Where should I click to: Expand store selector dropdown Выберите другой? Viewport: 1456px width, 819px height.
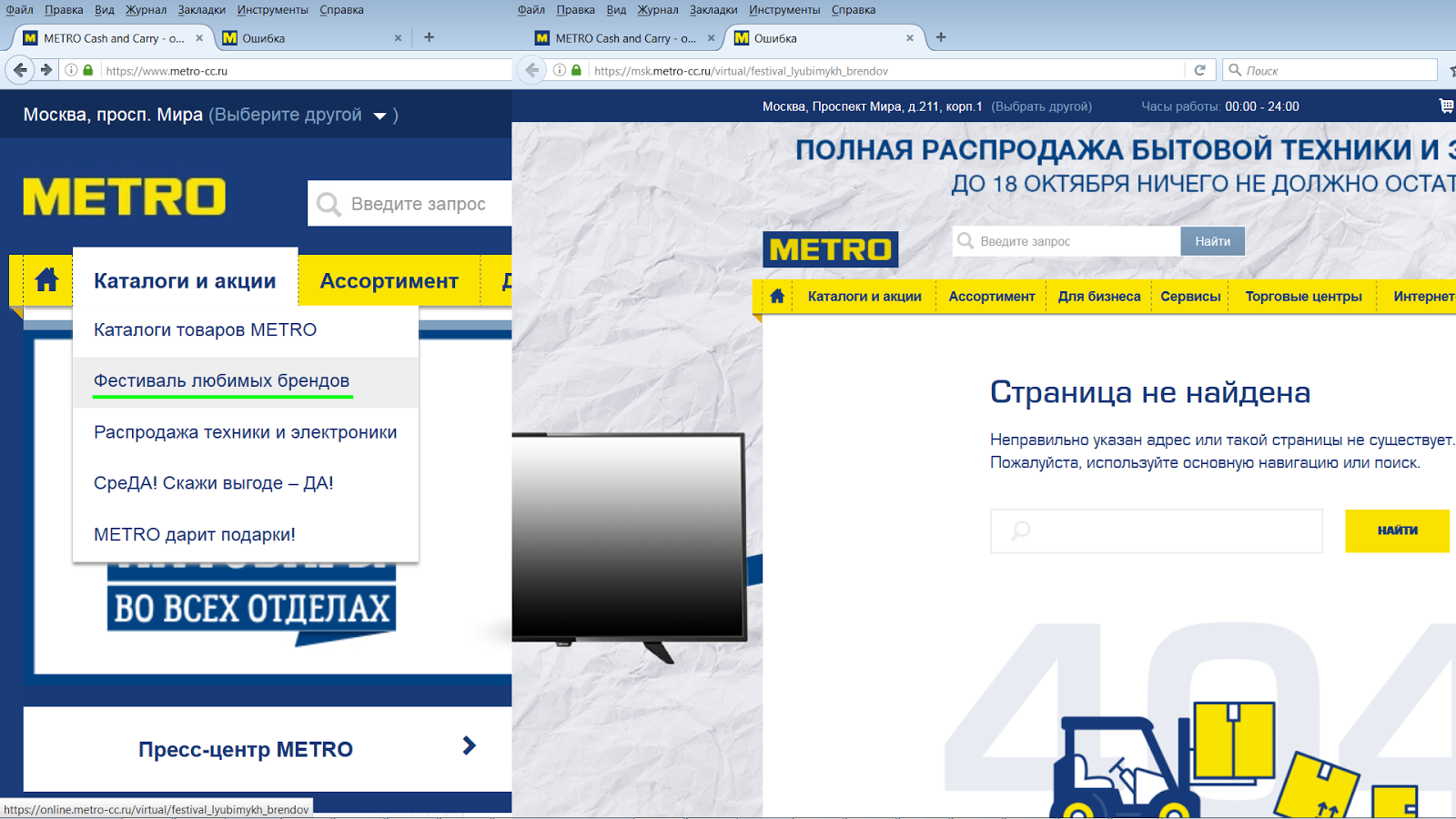(x=380, y=116)
